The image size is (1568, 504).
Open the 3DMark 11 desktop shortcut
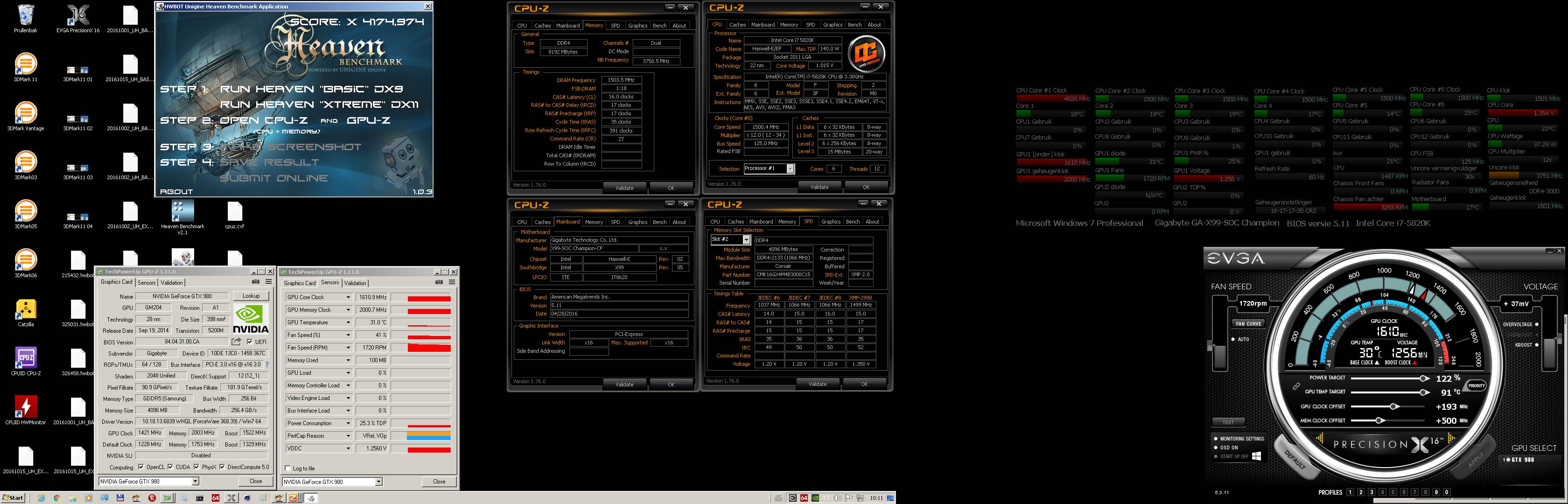click(x=26, y=64)
